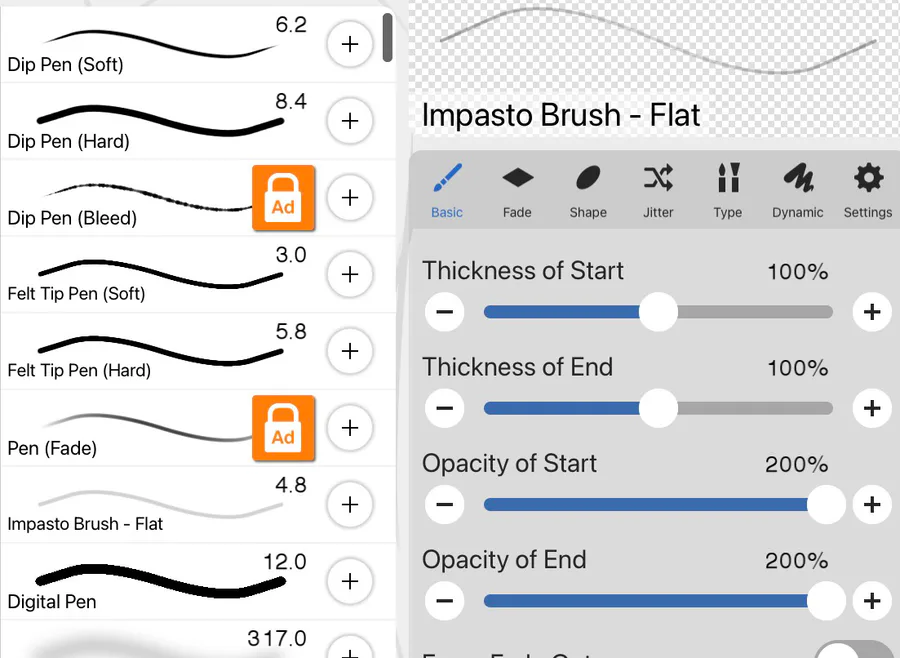Open the Fade brush settings tab

click(517, 190)
